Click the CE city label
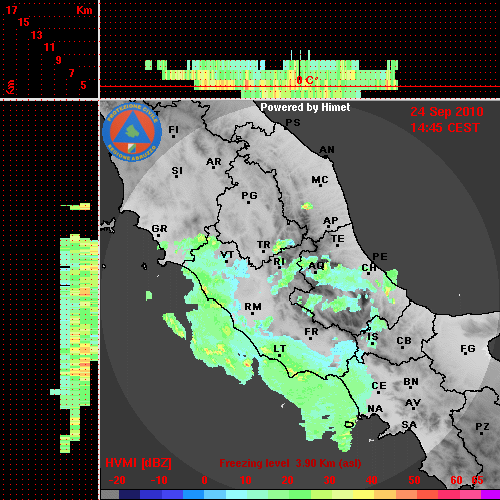Viewport: 500px width, 500px height. click(379, 386)
